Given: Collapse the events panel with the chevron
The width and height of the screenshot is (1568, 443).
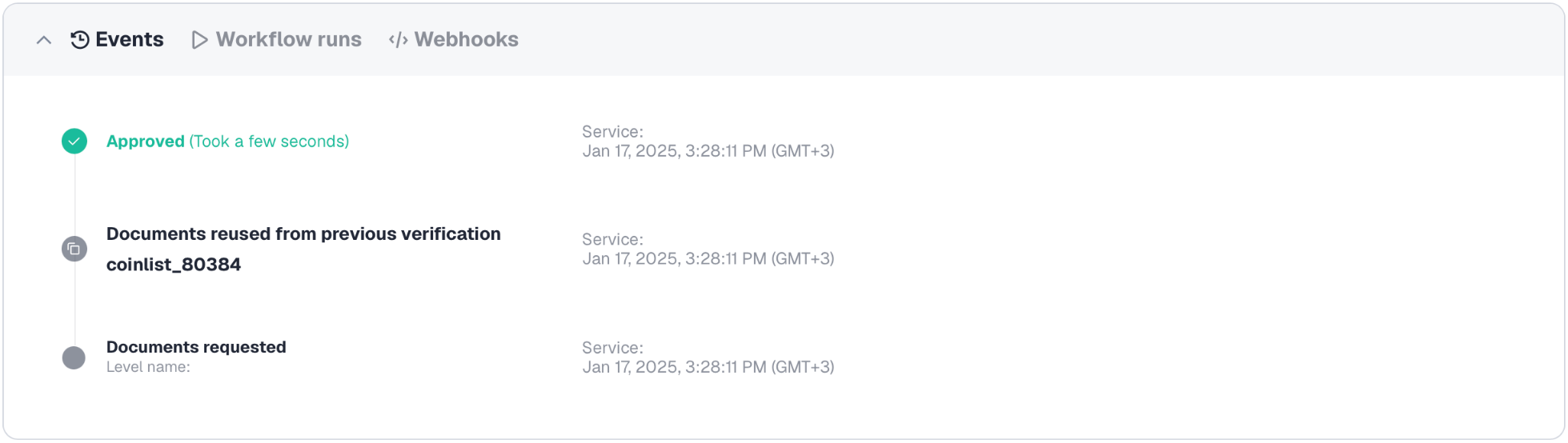Looking at the screenshot, I should point(44,40).
